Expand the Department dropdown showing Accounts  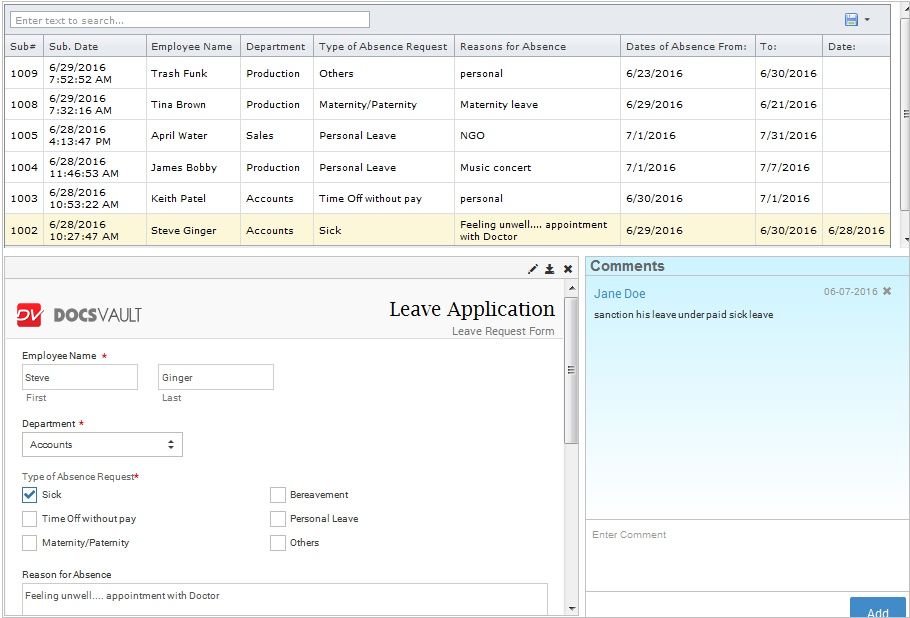pos(102,445)
